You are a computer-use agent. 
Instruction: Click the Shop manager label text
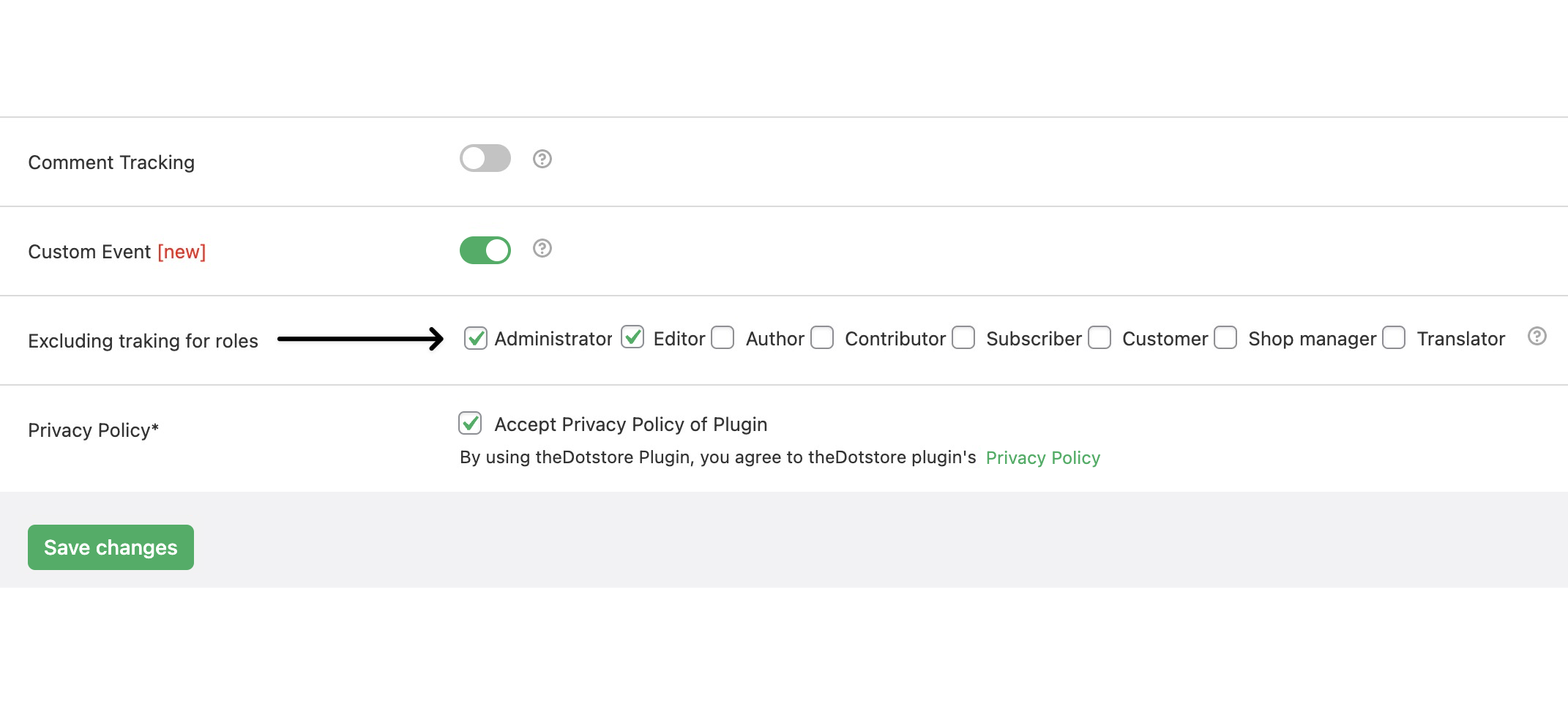1312,340
